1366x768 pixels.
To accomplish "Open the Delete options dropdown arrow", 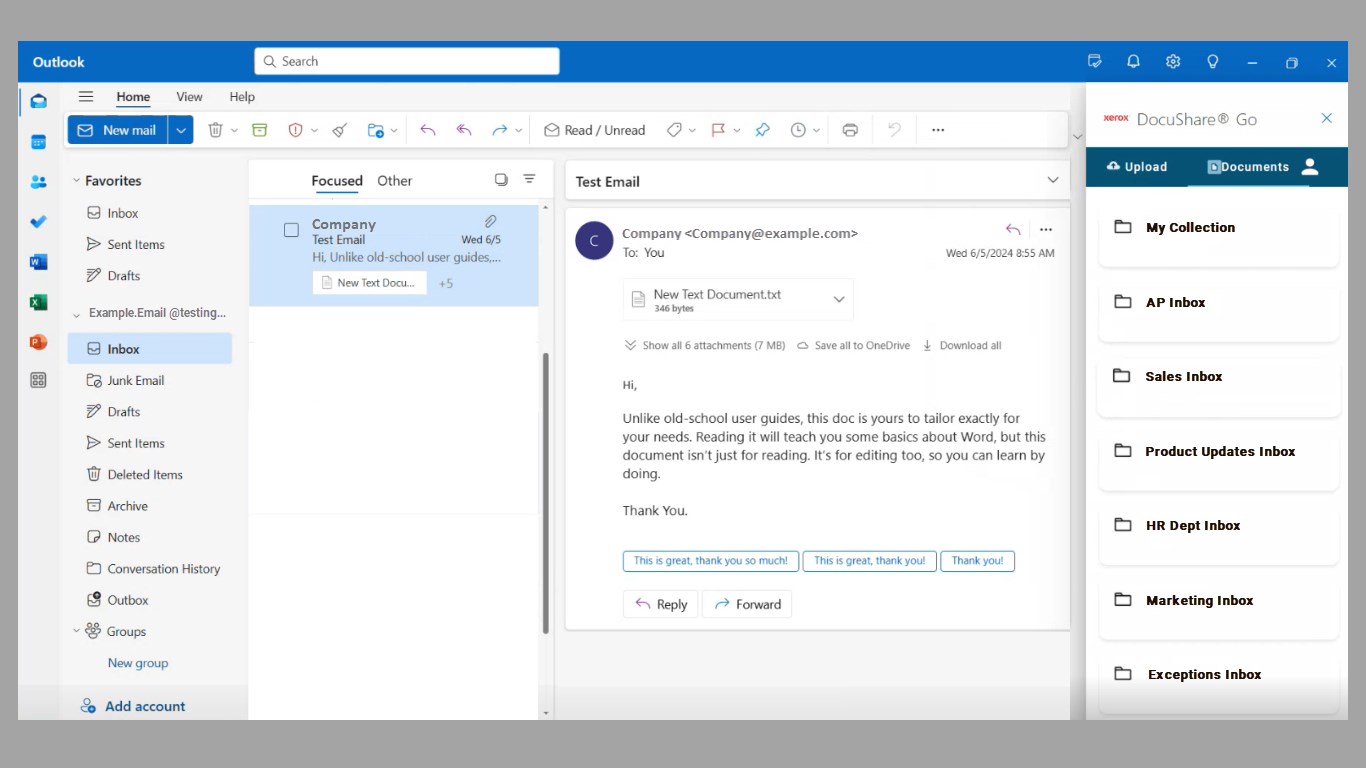I will click(234, 130).
